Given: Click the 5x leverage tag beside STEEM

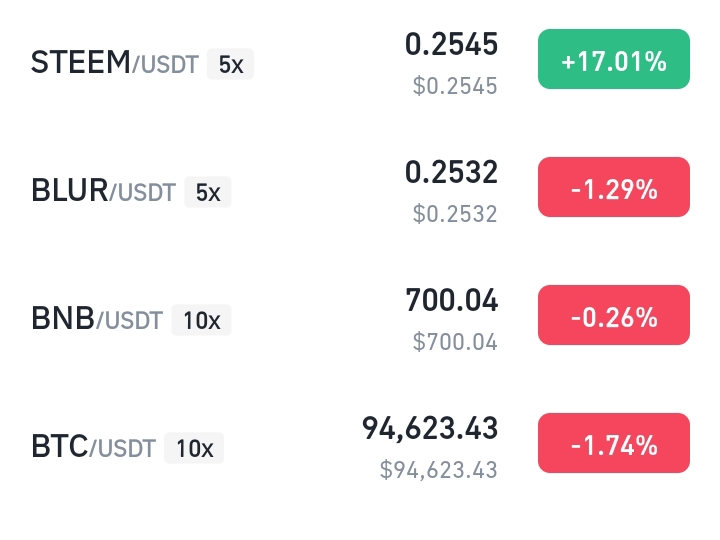Looking at the screenshot, I should tap(230, 65).
